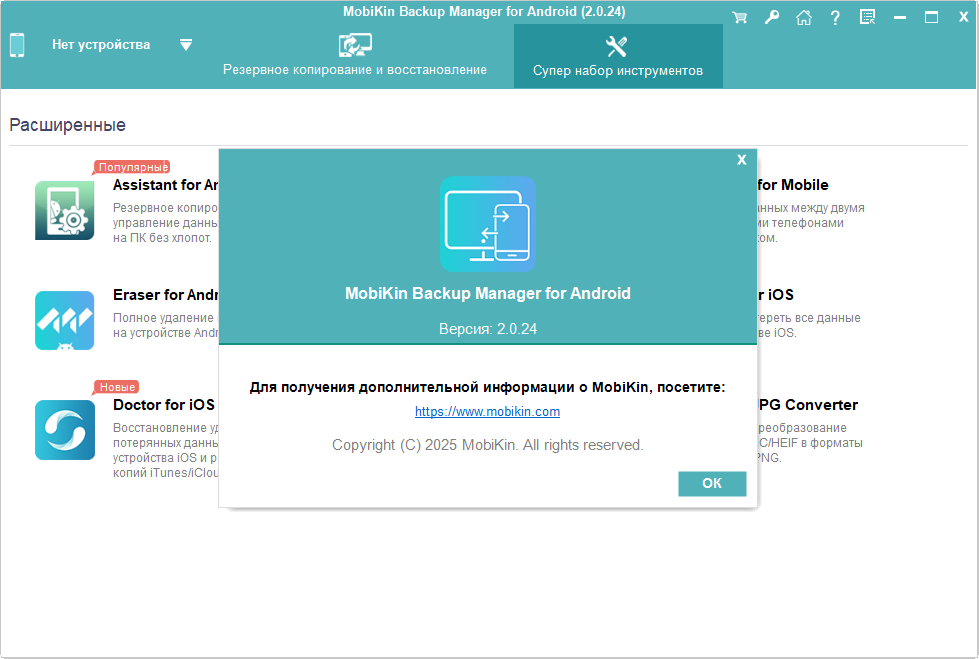Open the https://www.mobikin.com link

coord(488,412)
